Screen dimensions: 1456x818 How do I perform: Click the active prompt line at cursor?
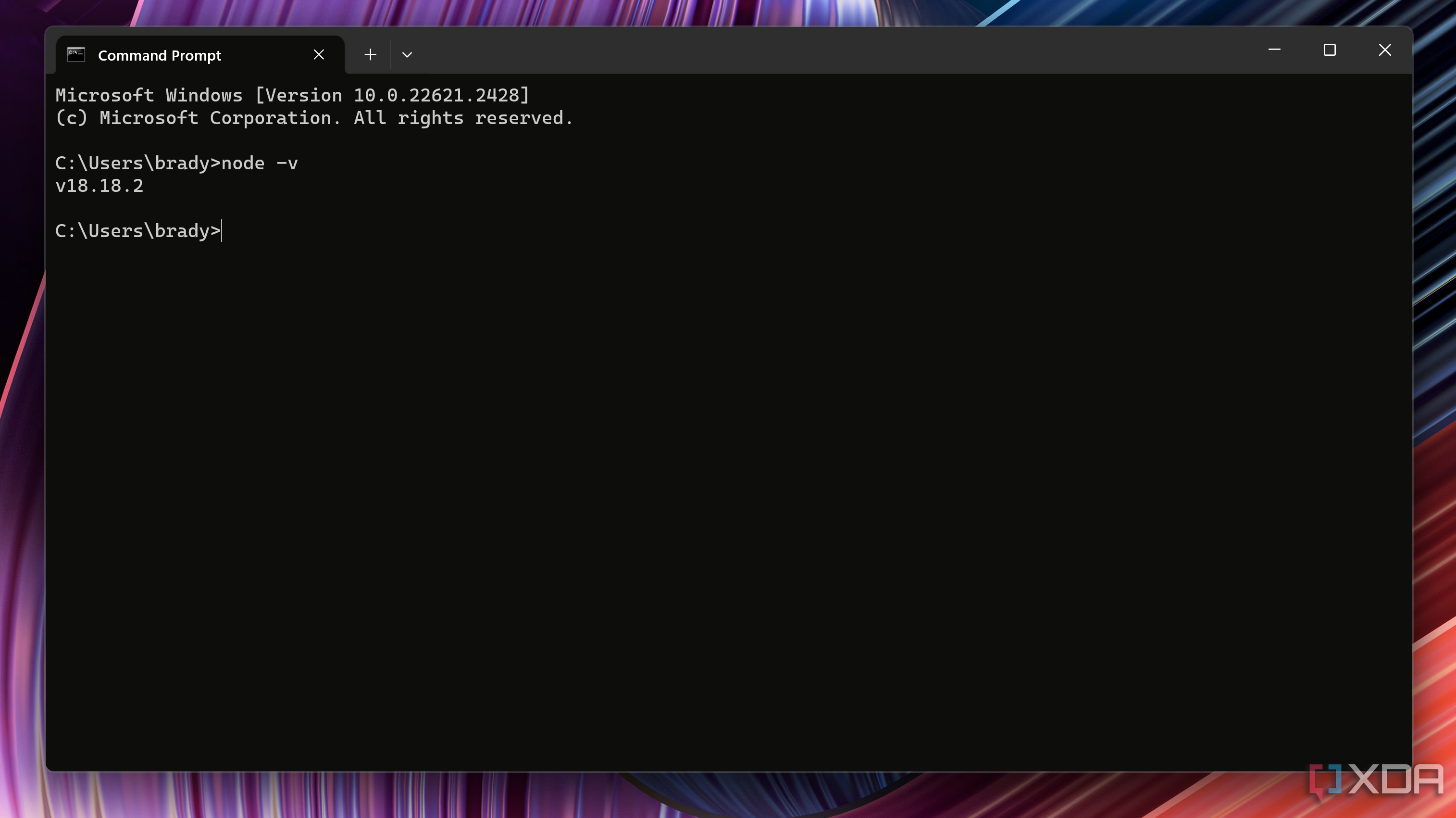138,231
